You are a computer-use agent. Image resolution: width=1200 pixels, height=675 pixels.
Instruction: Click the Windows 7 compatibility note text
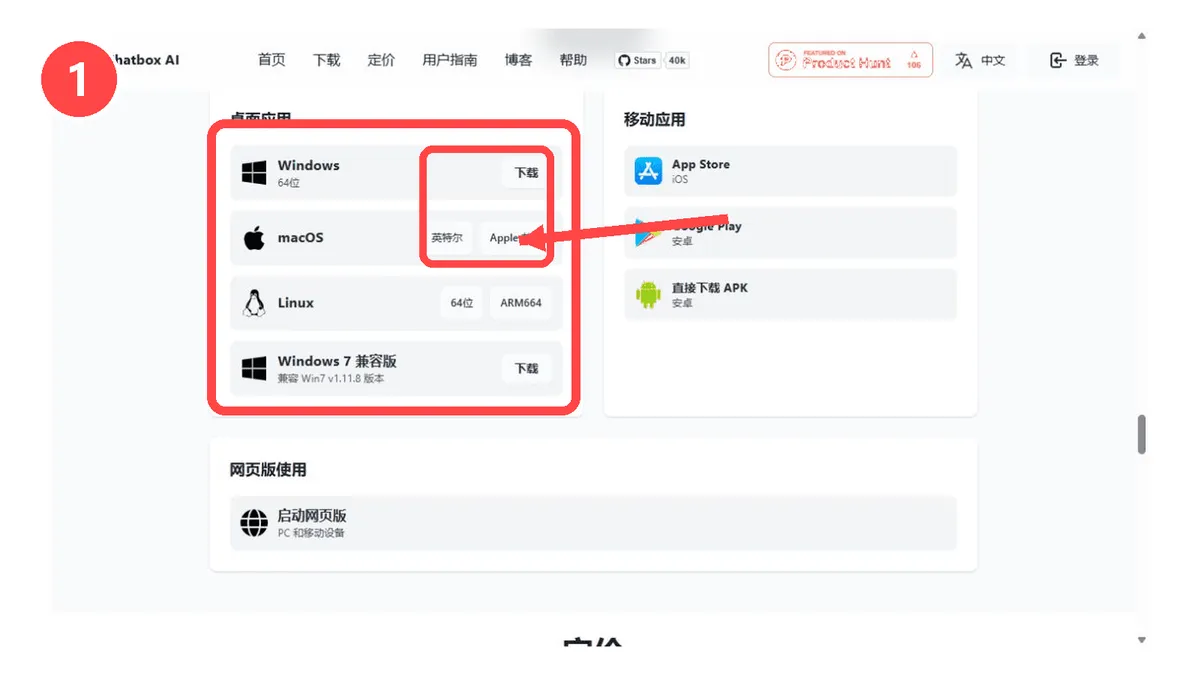[331, 379]
